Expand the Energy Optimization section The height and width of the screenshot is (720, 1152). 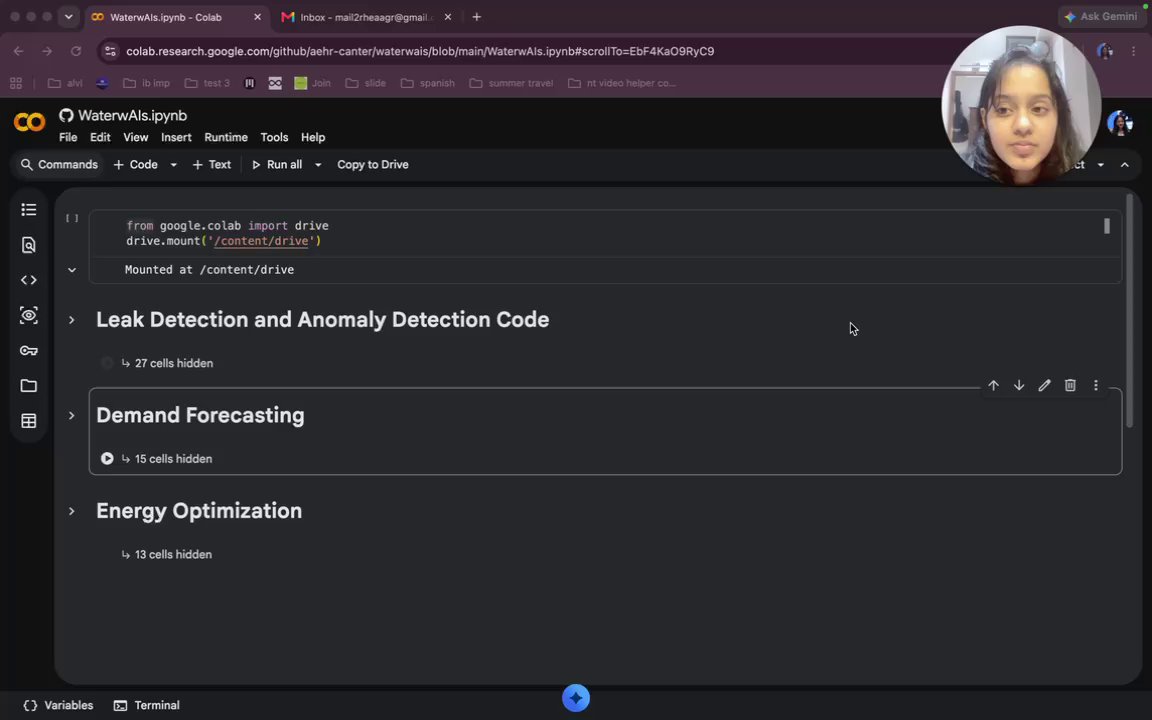tap(71, 511)
